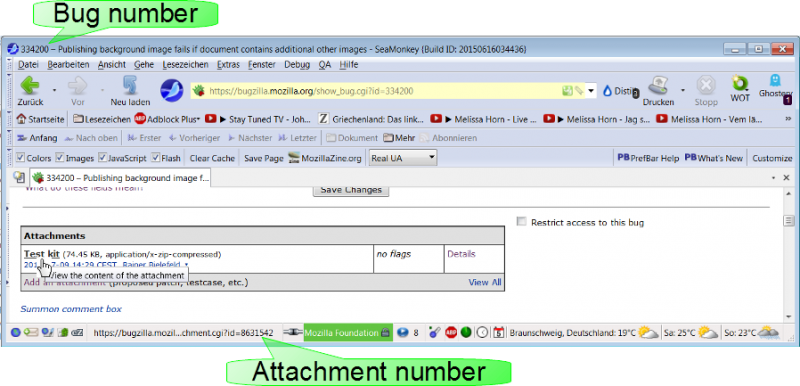
Task: Open the Stay Tuned TV YouTube bookmark
Action: click(258, 119)
